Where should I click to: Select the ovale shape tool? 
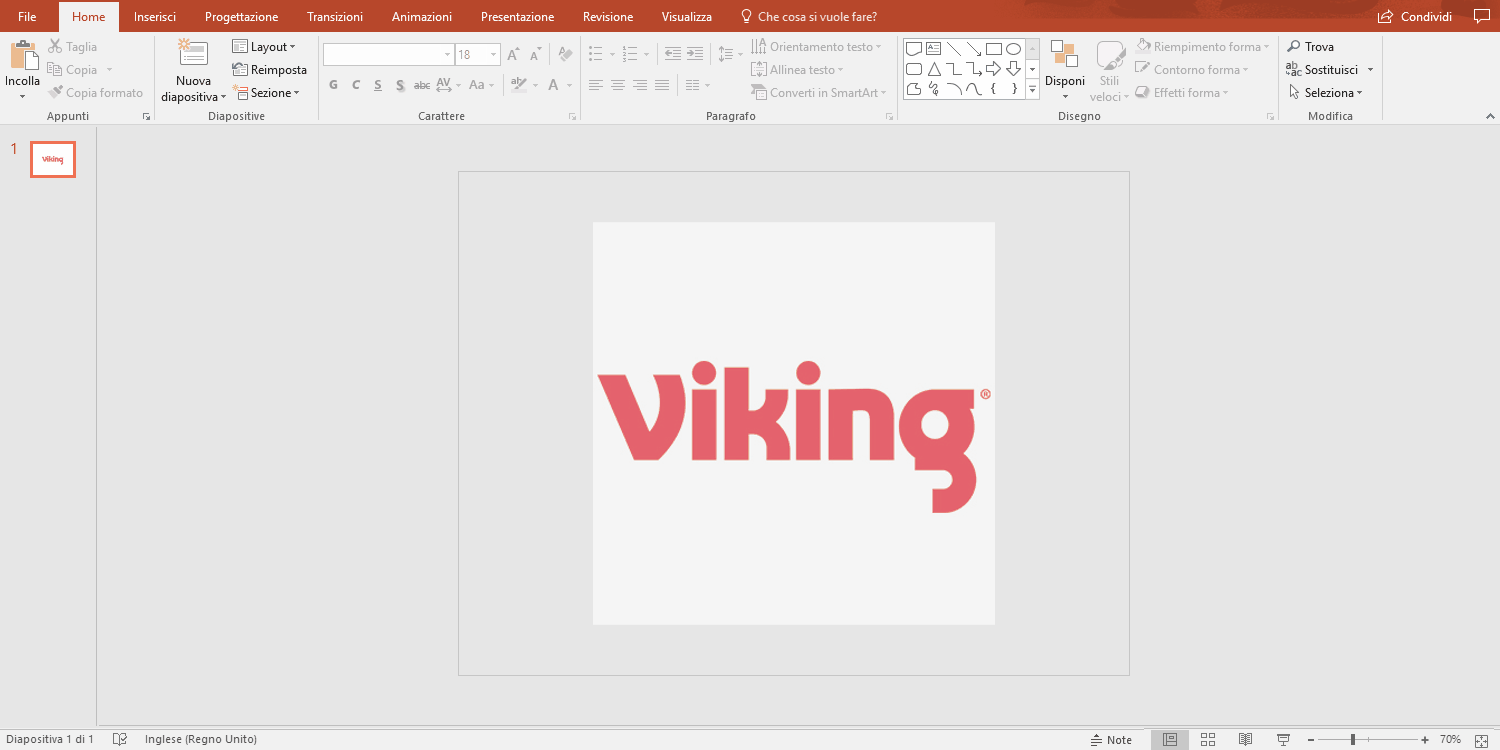tap(1013, 47)
